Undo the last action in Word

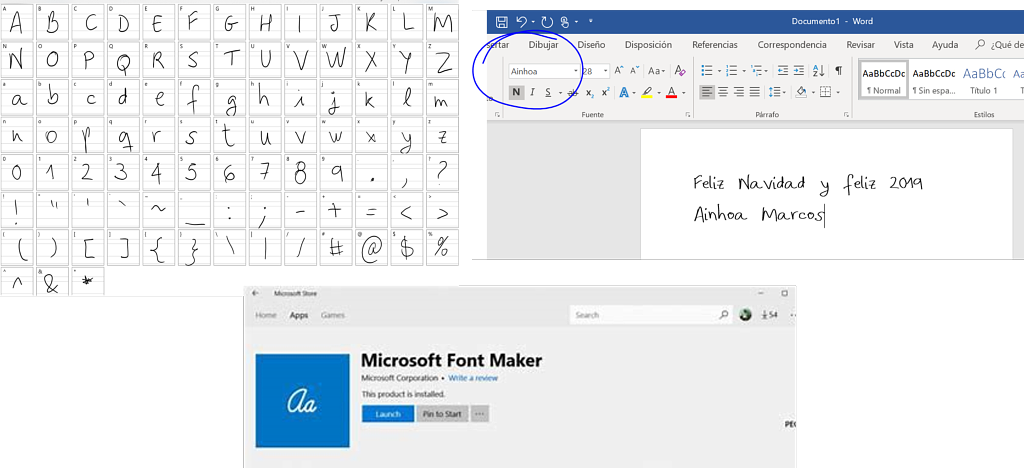521,22
